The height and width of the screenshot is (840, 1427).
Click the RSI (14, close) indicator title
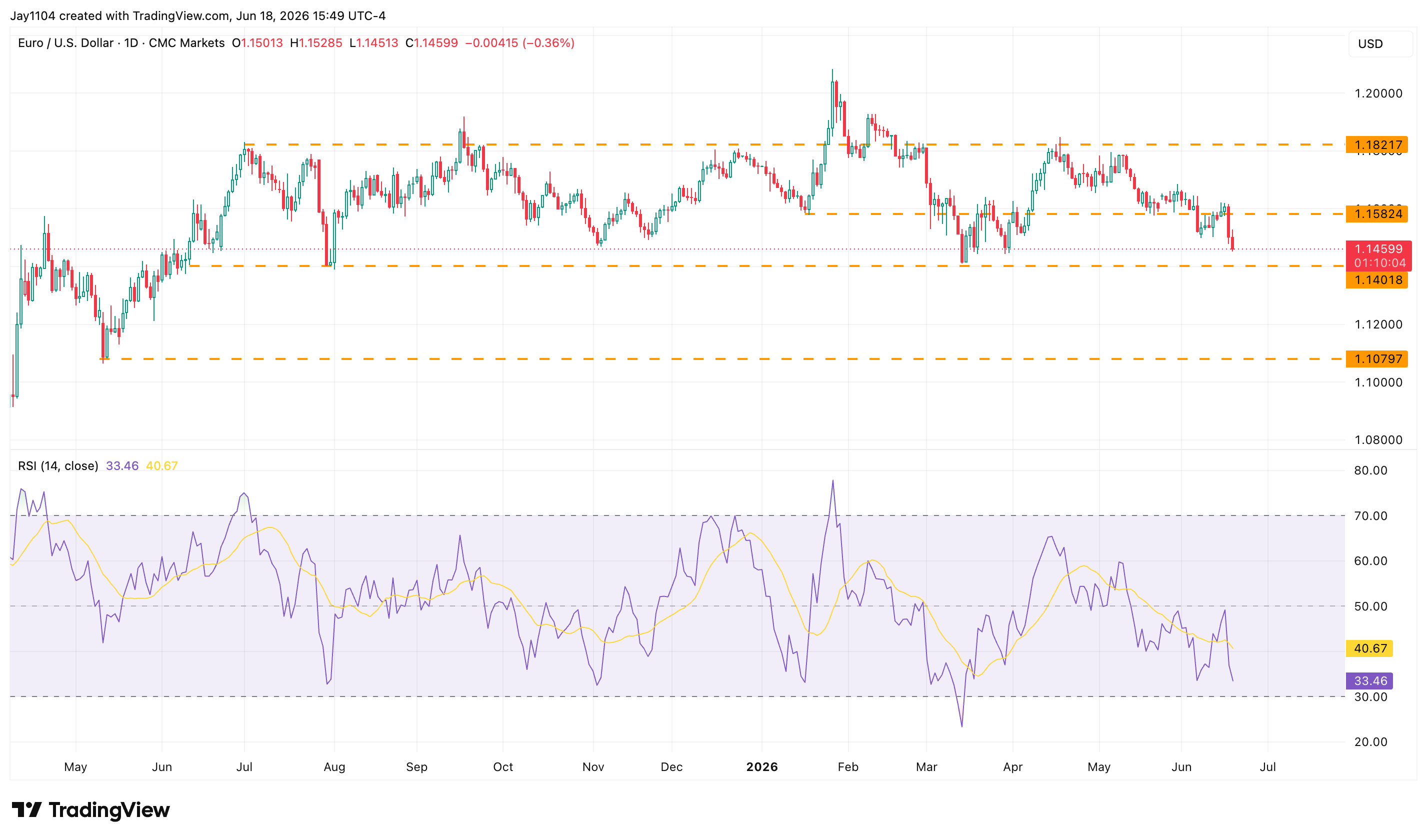pos(58,466)
